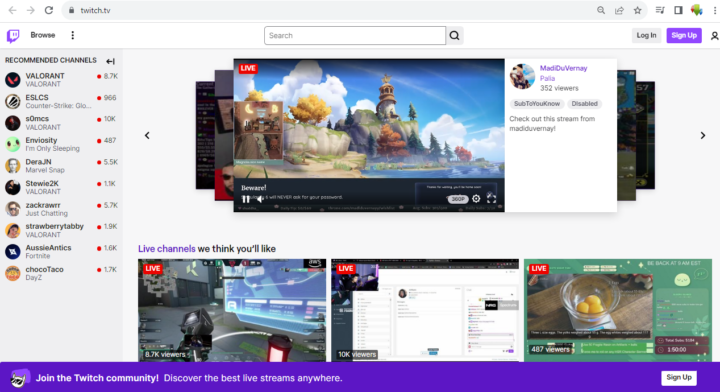Click Stewie2K channel name text

point(42,184)
